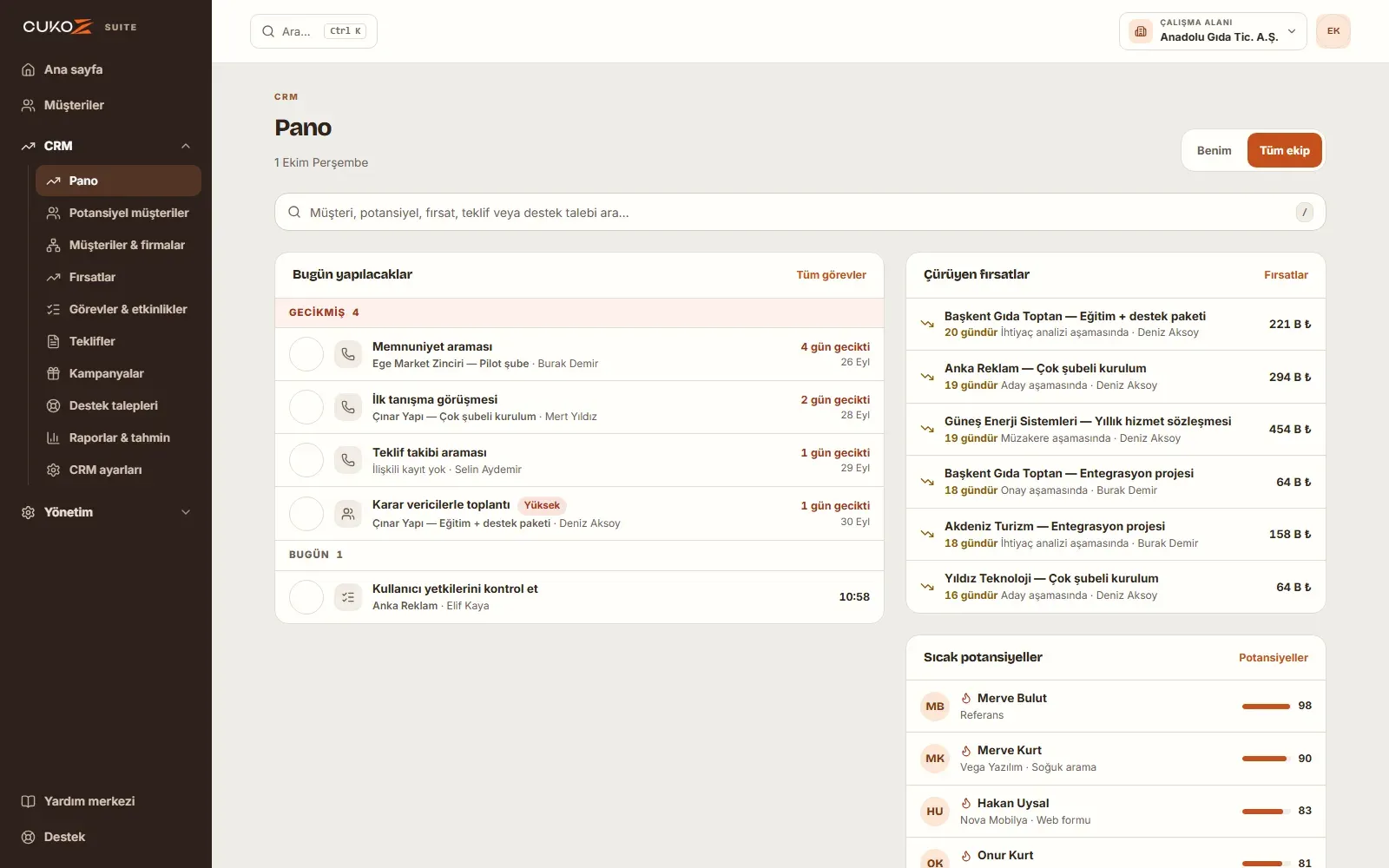
Task: Collapse the CRM sidebar section
Action: click(106, 146)
